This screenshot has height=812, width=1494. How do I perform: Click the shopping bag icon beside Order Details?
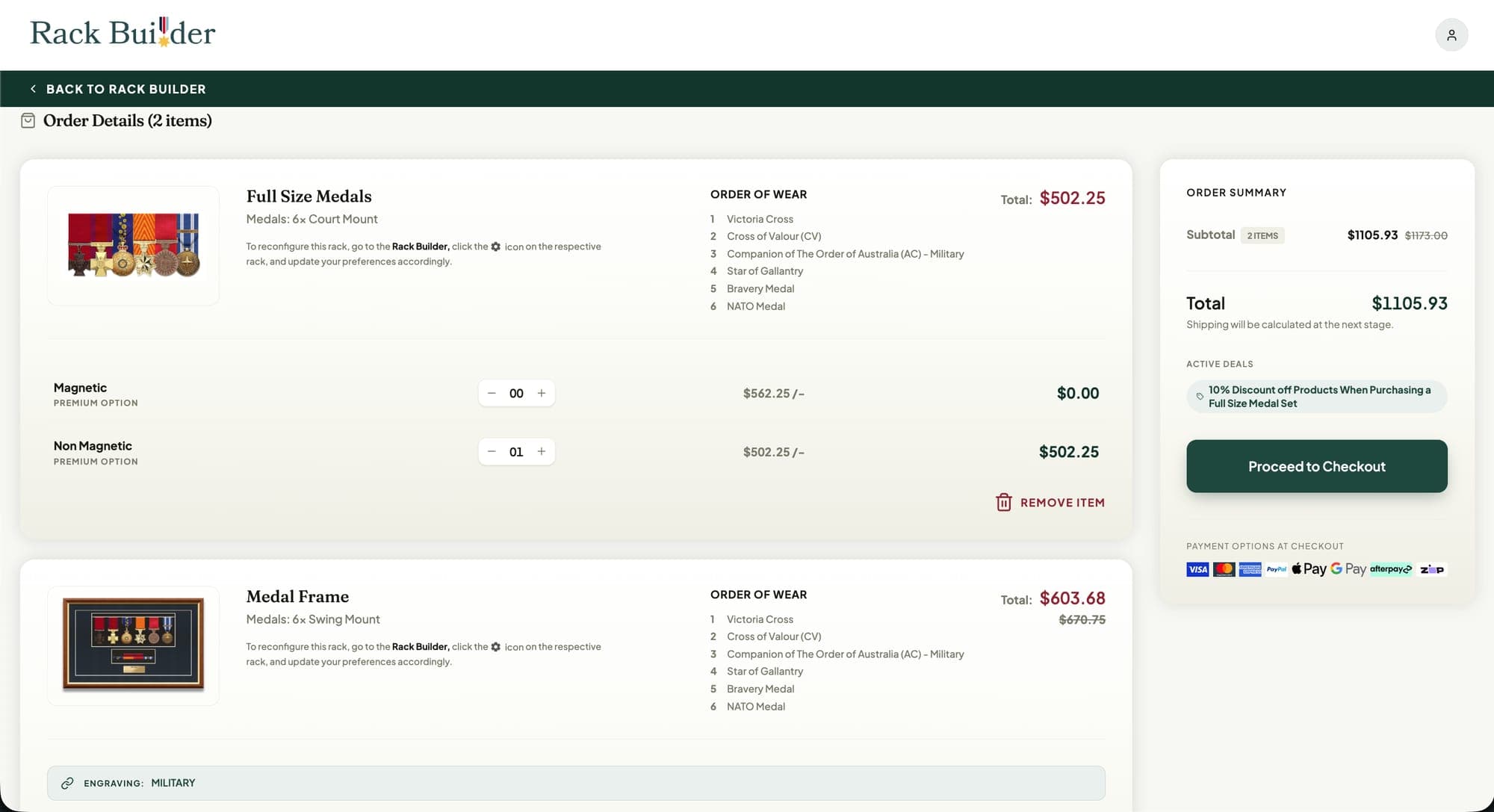28,121
